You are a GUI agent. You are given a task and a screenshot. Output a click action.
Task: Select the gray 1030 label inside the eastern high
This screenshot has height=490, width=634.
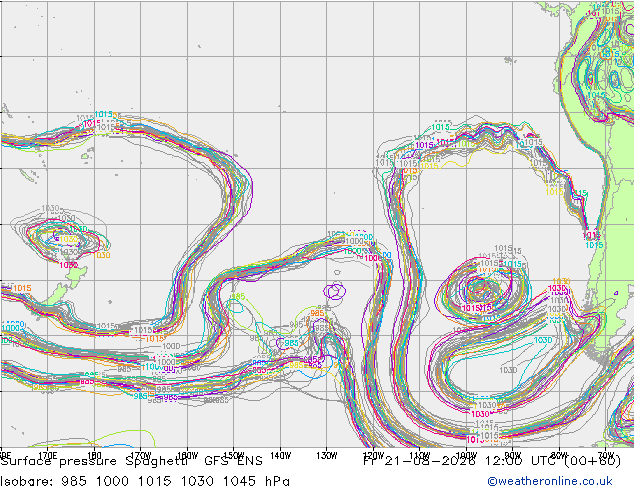(508, 370)
